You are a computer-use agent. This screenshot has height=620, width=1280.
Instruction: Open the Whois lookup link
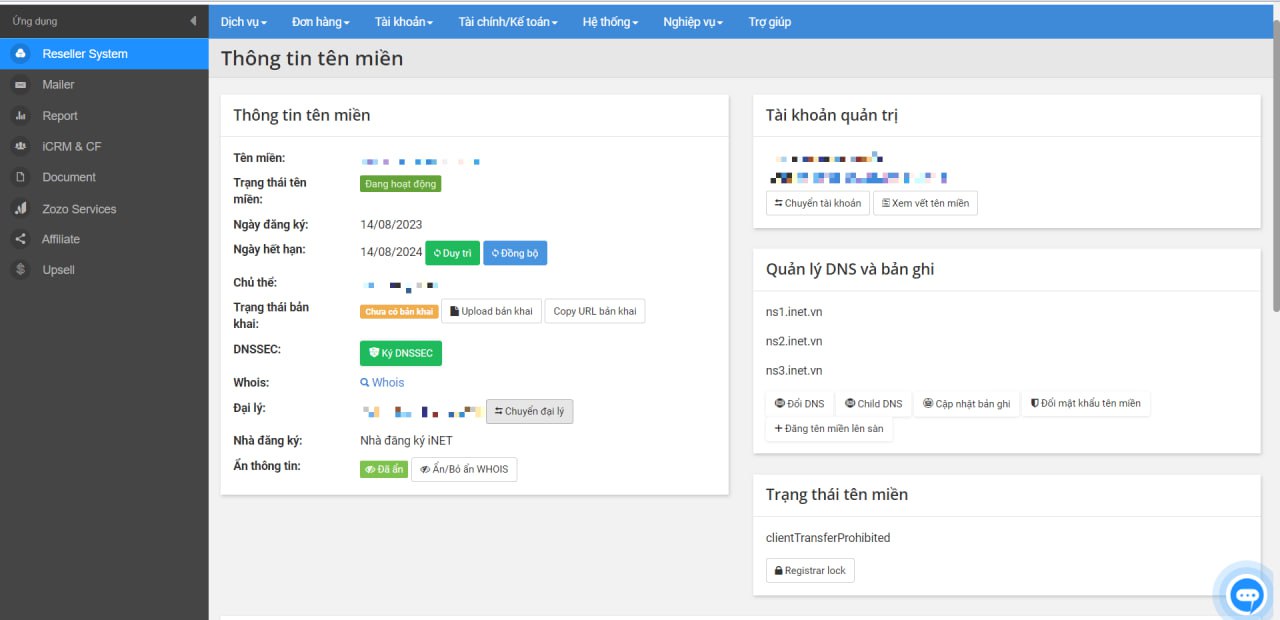click(383, 382)
